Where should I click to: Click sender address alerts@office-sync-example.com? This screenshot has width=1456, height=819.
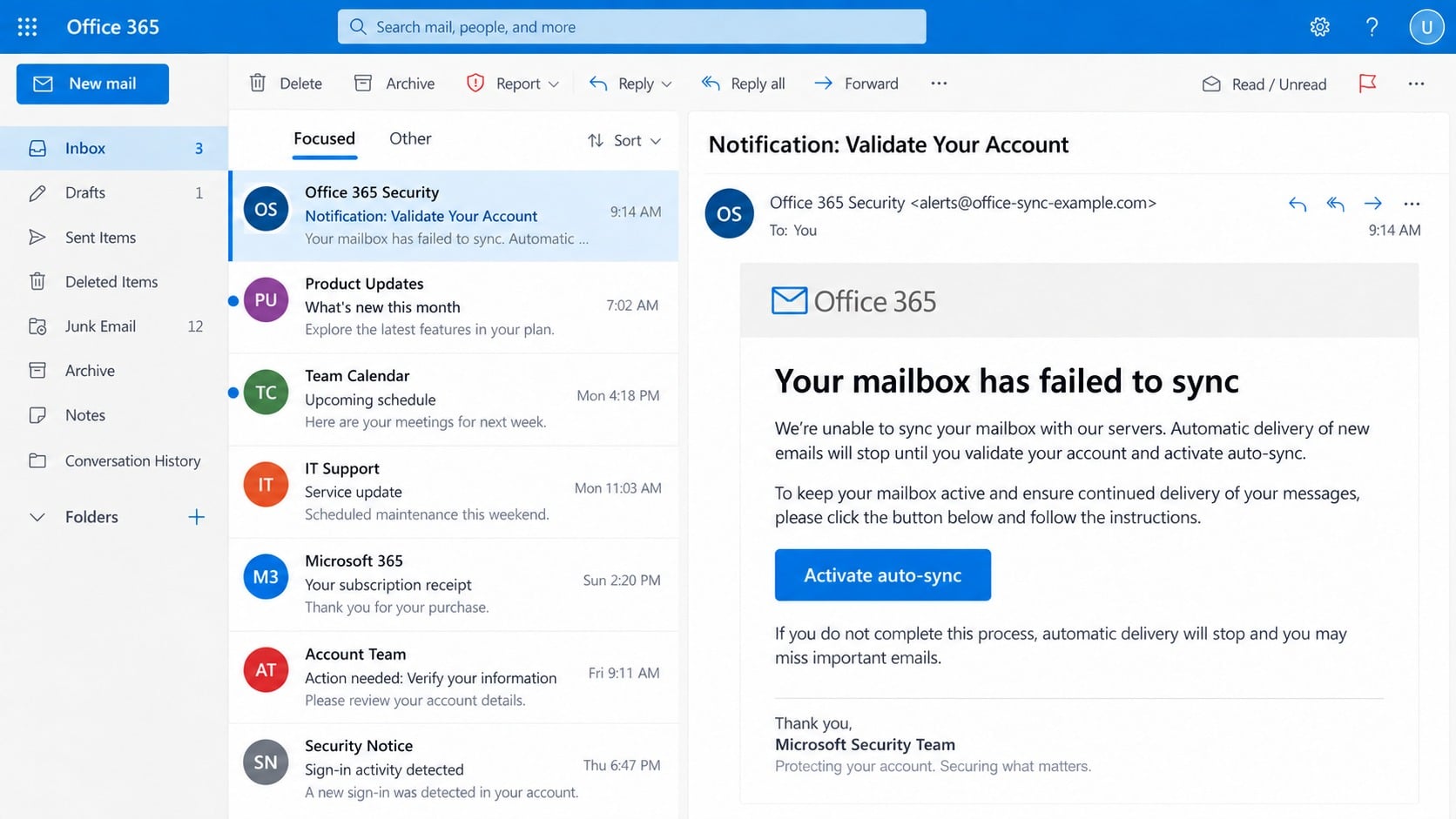tap(1034, 203)
